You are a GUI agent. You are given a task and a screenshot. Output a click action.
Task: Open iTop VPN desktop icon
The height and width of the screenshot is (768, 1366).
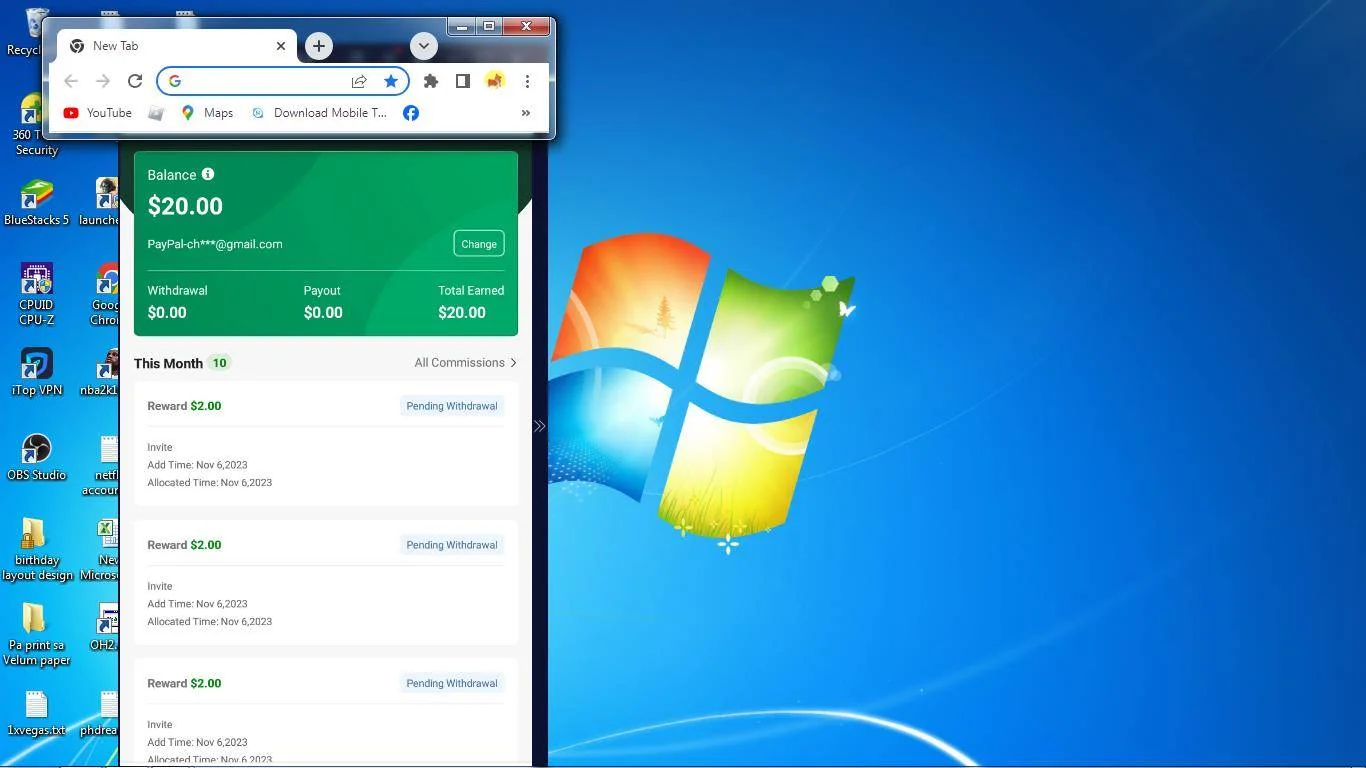[x=37, y=372]
